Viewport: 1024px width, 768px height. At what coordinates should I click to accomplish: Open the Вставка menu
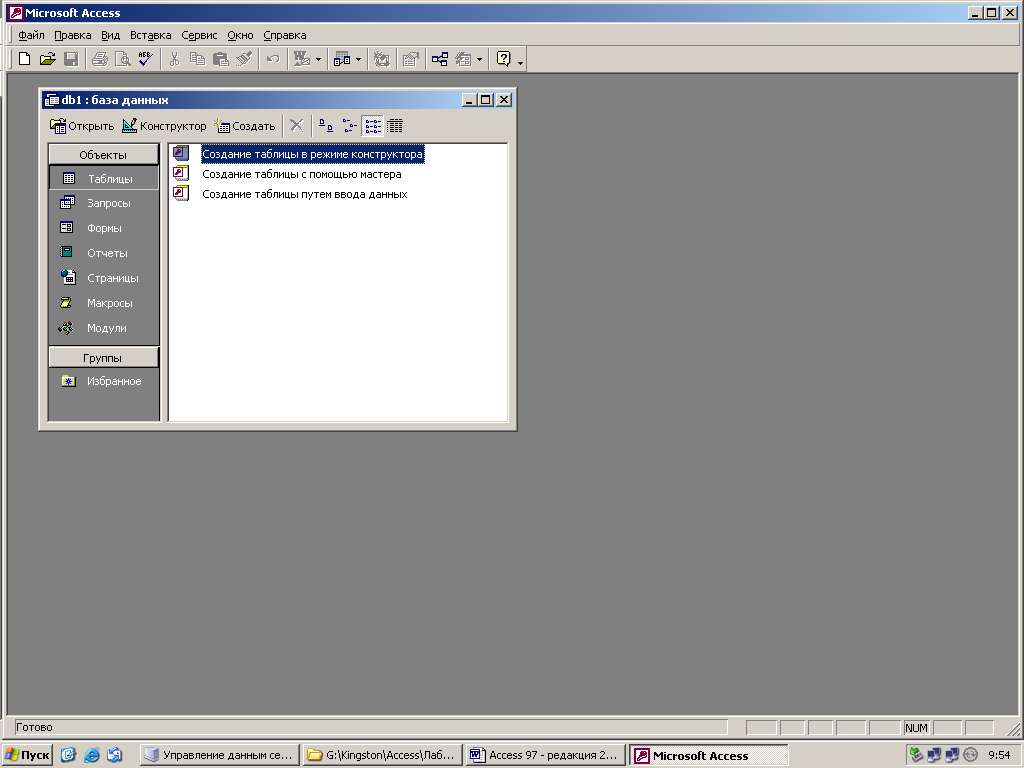pos(150,35)
